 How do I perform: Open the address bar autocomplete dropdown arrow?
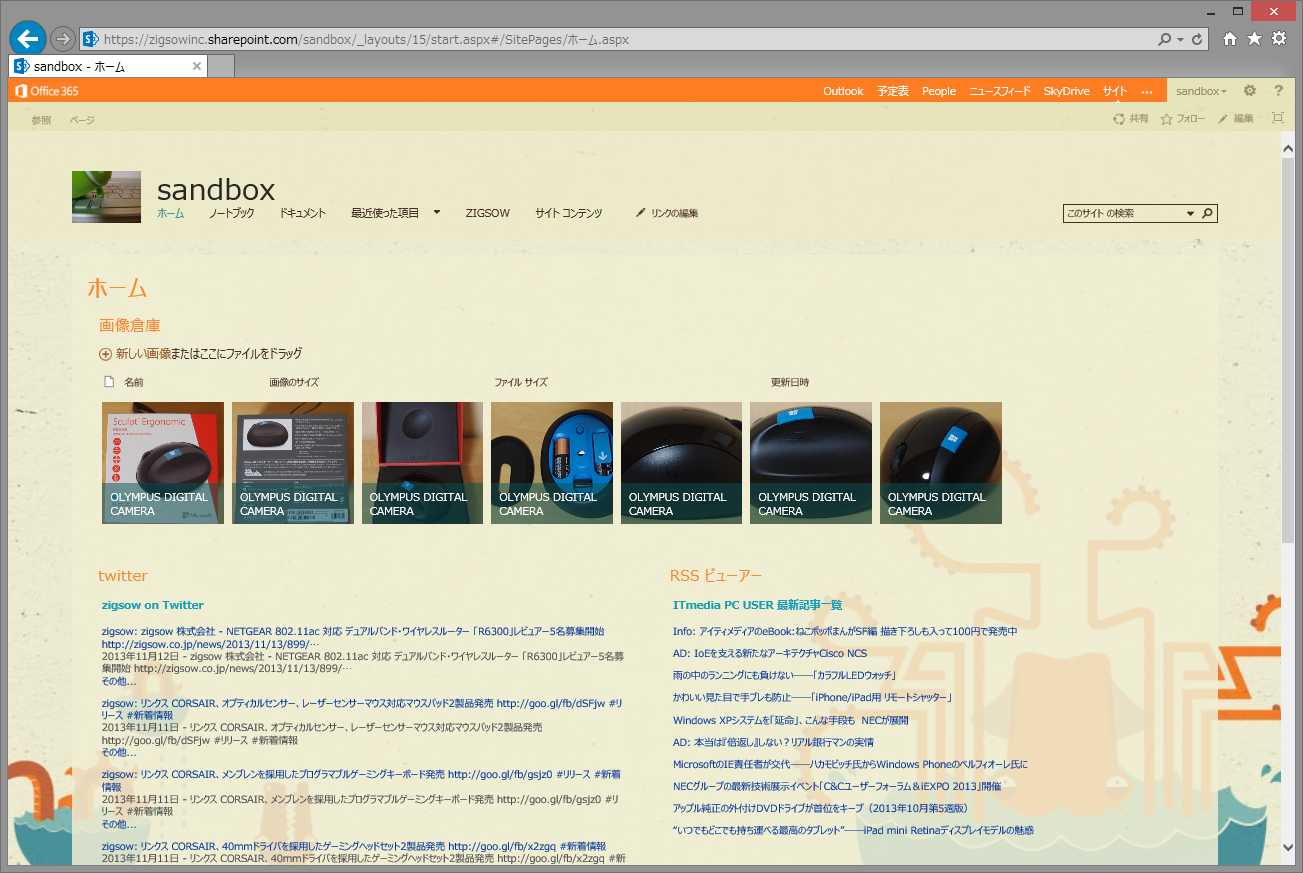(x=1181, y=39)
